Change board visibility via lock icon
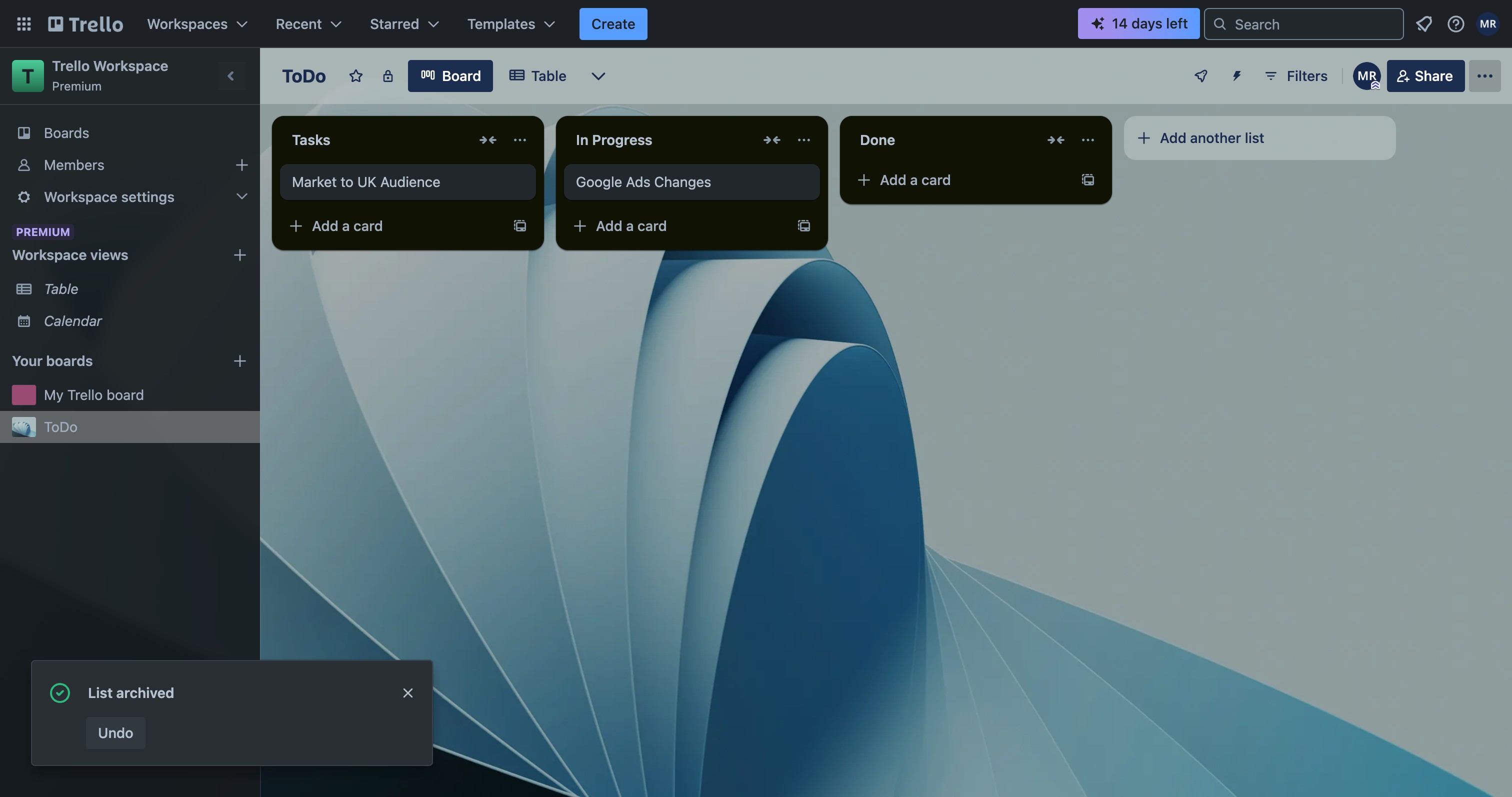This screenshot has width=1512, height=797. point(387,75)
